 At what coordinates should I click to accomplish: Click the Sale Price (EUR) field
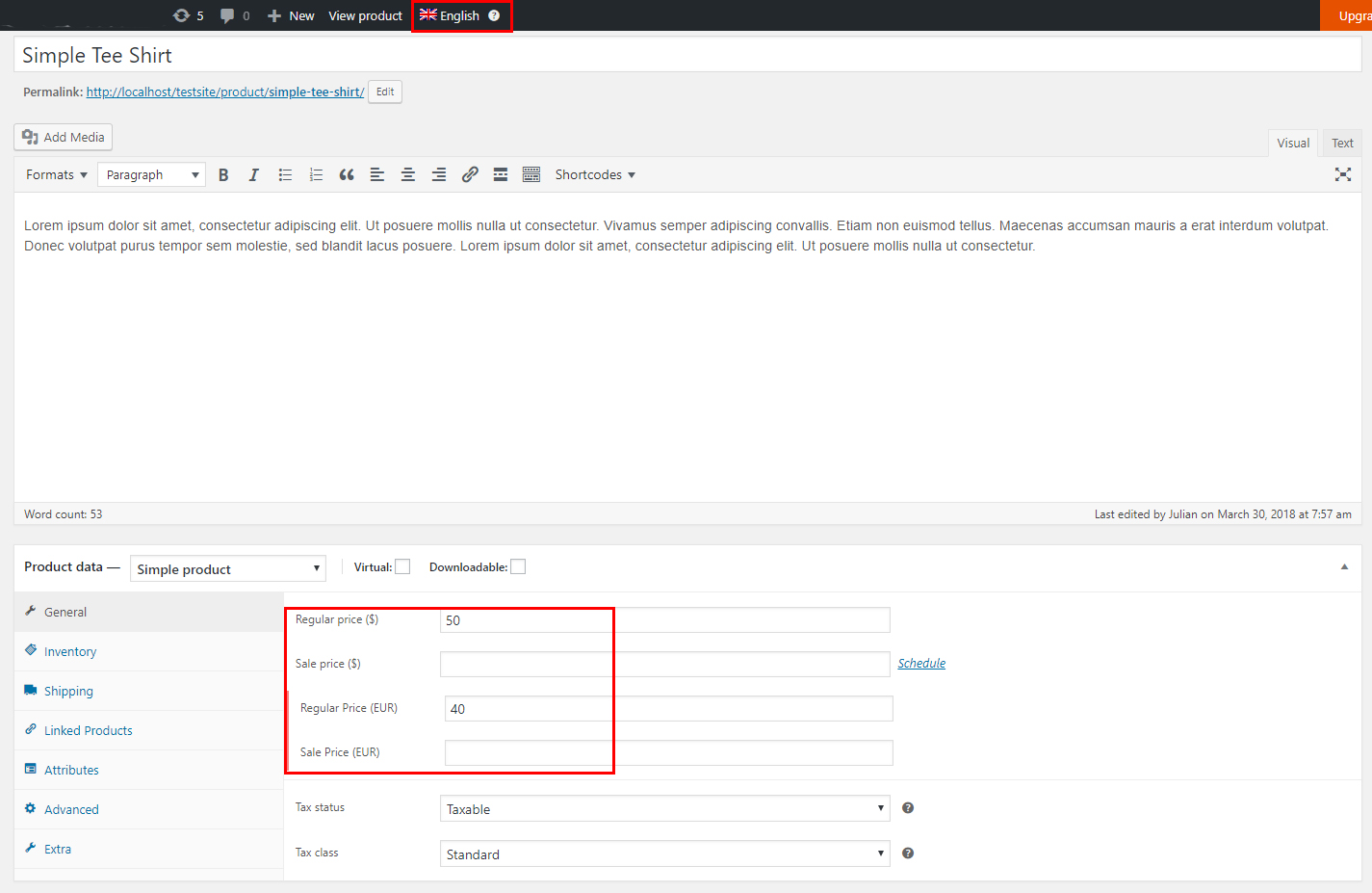coord(669,753)
